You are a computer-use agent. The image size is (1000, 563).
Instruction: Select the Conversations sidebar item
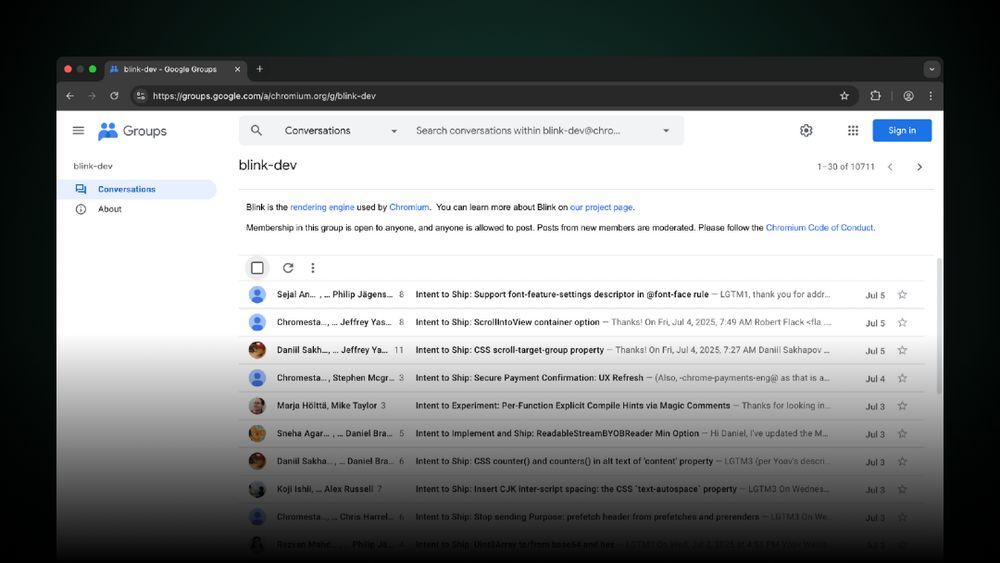[137, 189]
